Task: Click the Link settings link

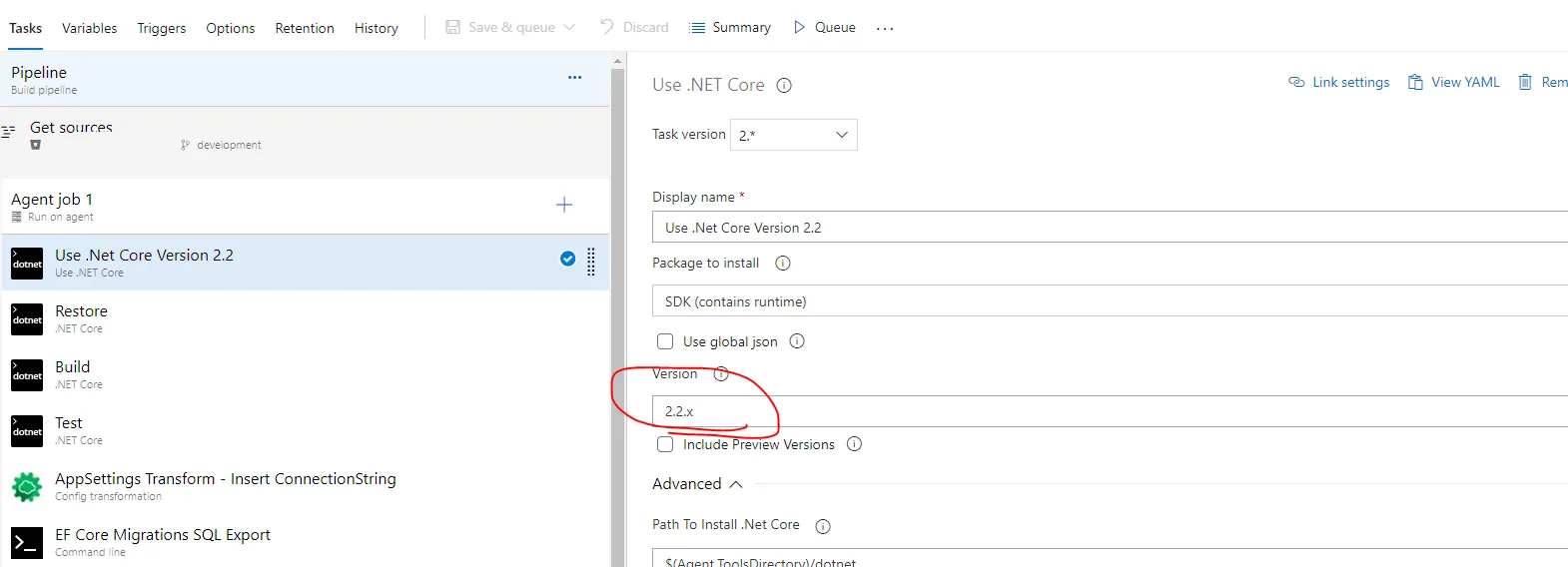Action: (x=1339, y=82)
